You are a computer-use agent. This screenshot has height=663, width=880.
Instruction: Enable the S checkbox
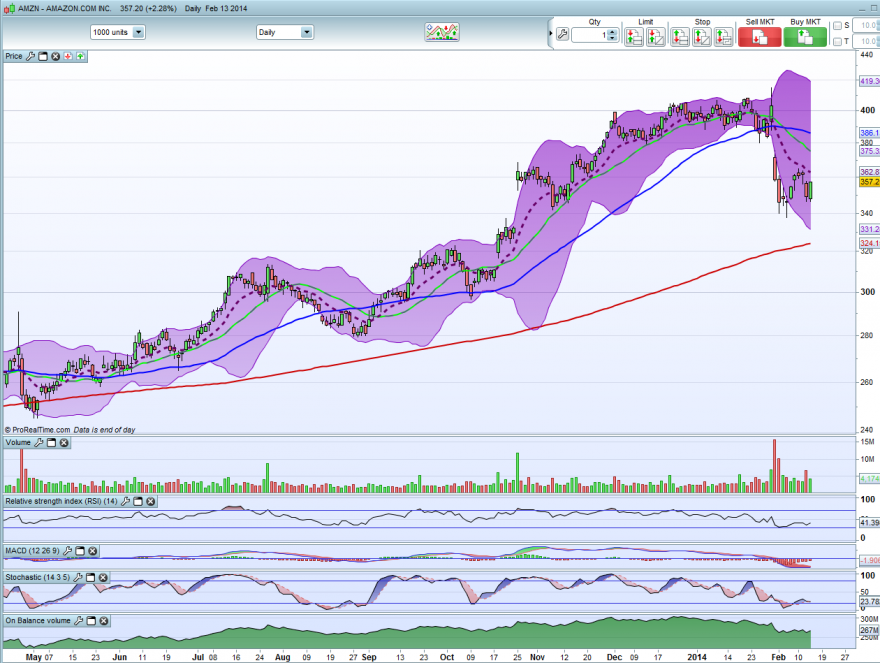pos(837,26)
